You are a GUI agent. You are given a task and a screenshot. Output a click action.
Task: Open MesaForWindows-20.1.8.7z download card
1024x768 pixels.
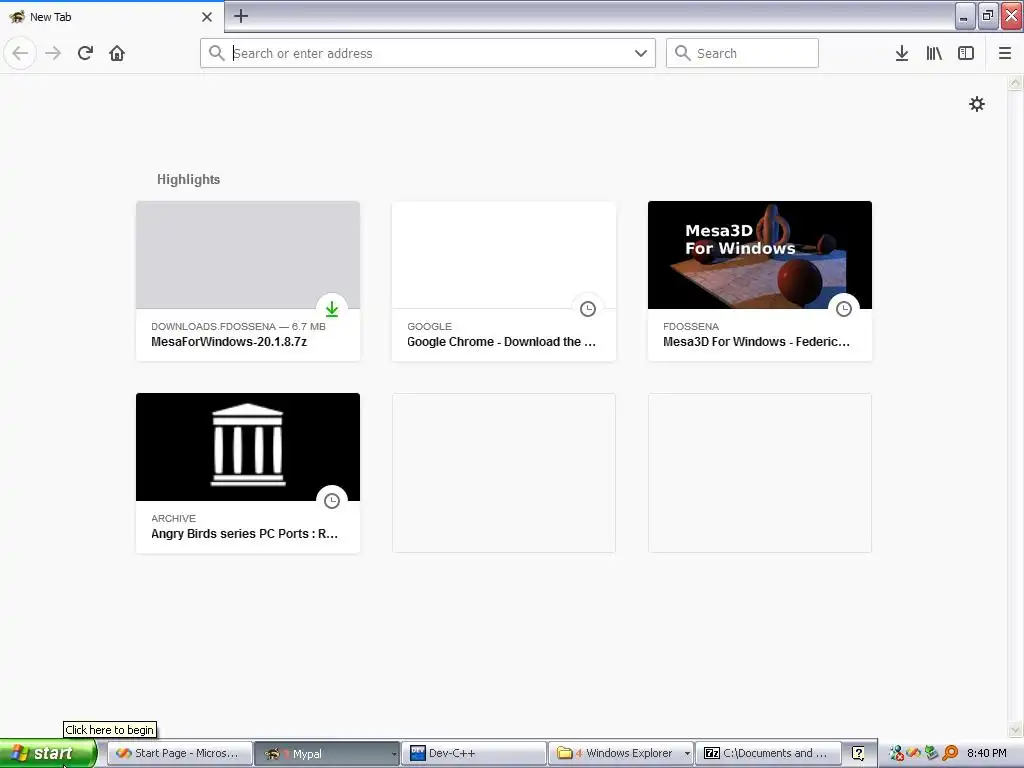click(x=248, y=281)
